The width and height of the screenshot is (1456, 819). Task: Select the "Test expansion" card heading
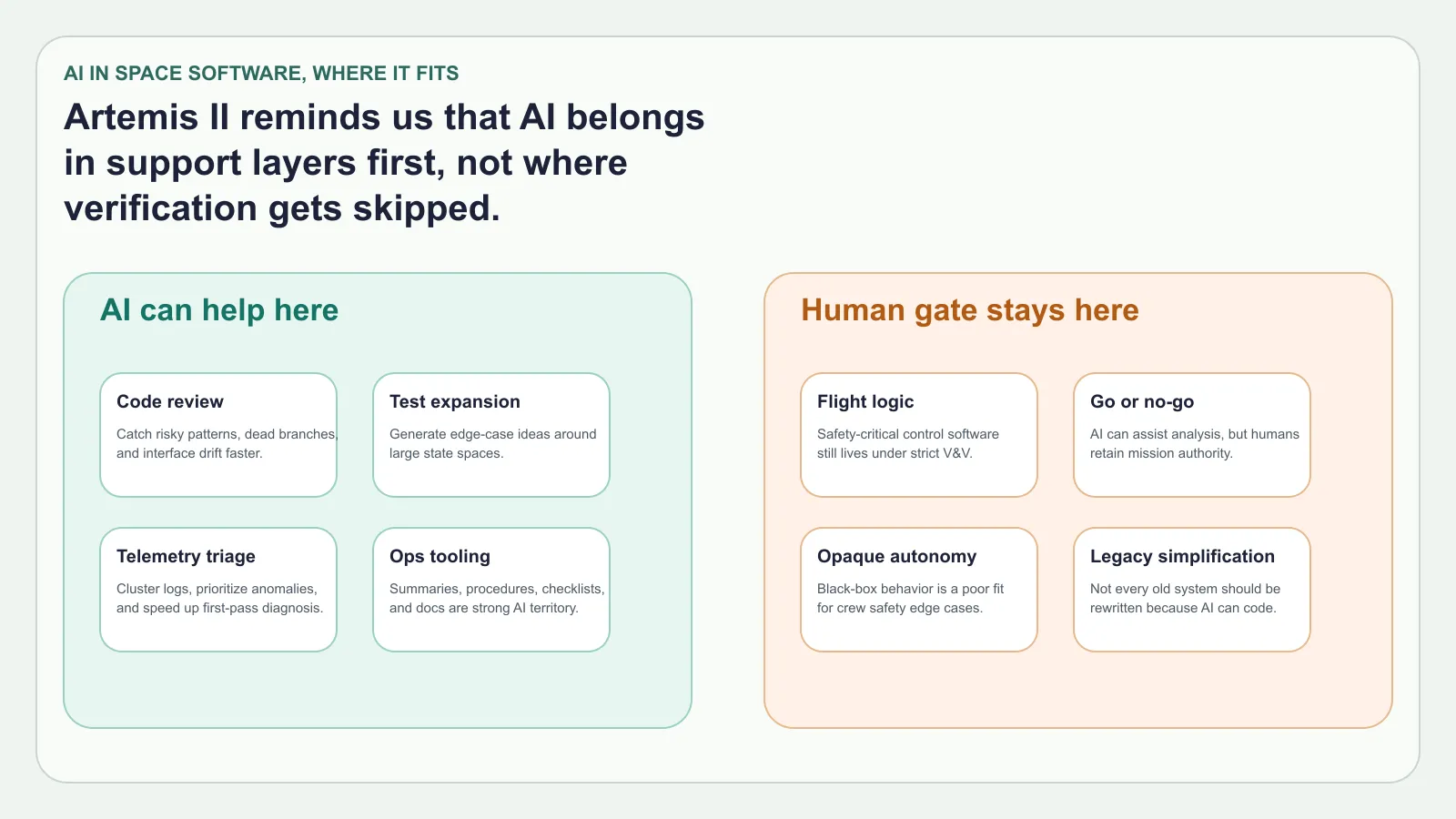coord(455,401)
